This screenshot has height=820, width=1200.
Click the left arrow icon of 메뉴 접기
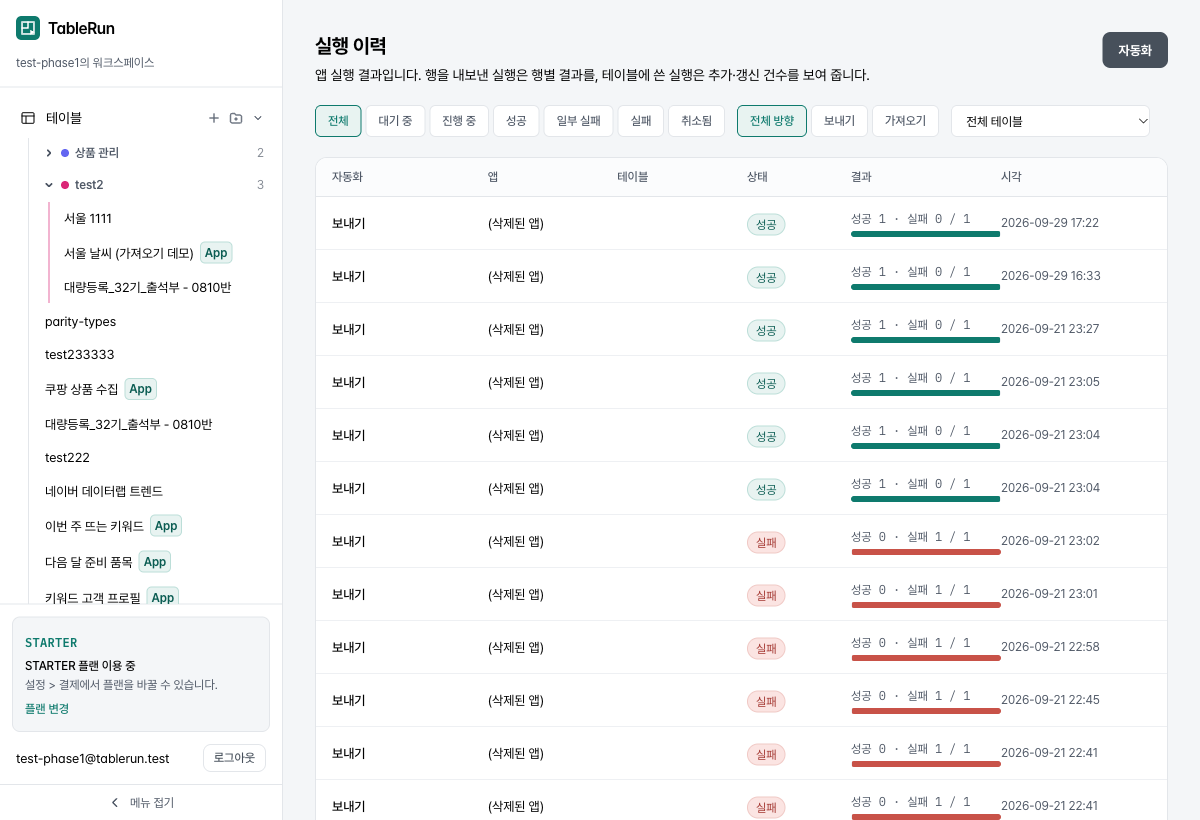point(115,802)
